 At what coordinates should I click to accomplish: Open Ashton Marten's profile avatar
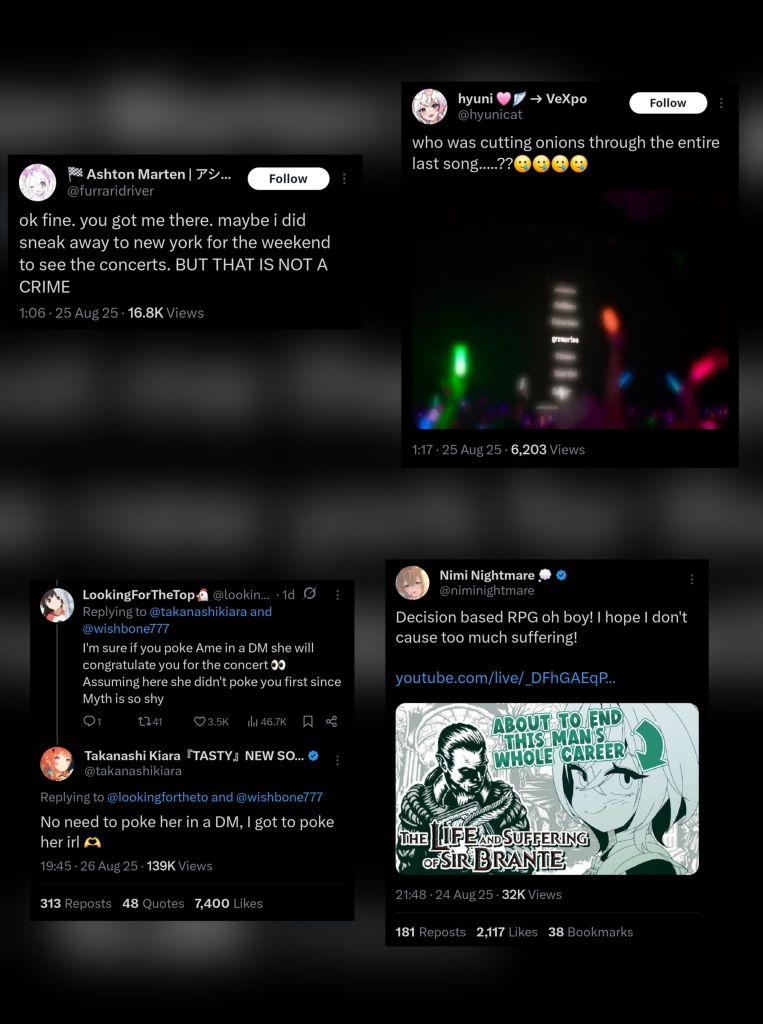[37, 182]
